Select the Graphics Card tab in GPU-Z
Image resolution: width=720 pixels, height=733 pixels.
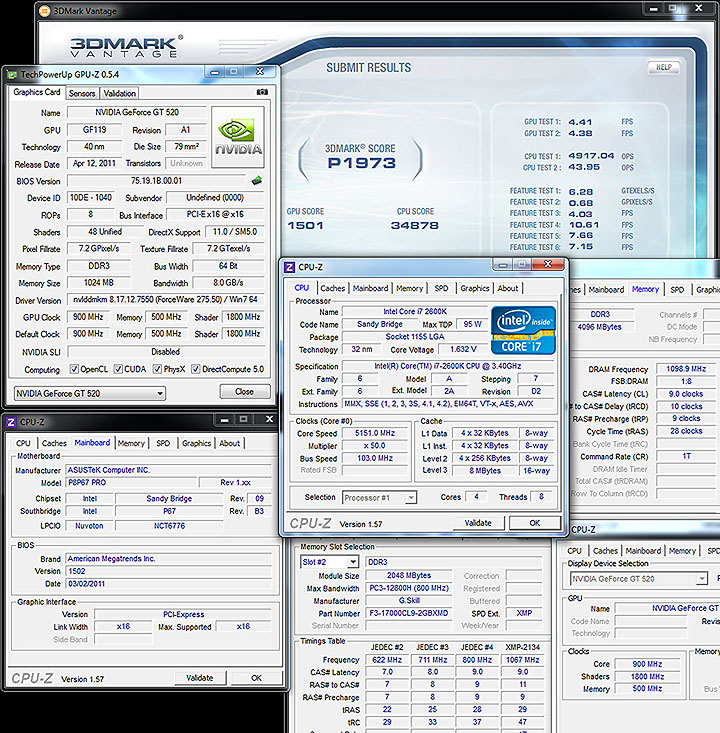37,92
